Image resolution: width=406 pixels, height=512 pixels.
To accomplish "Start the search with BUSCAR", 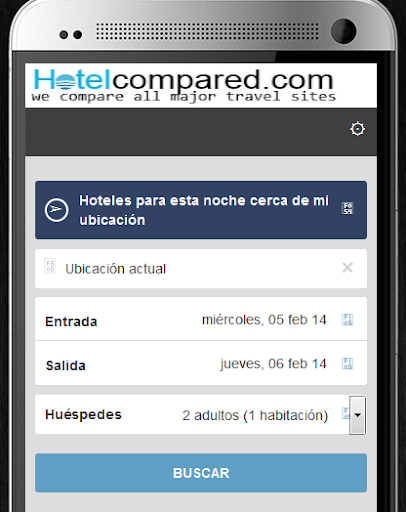I will [x=201, y=473].
